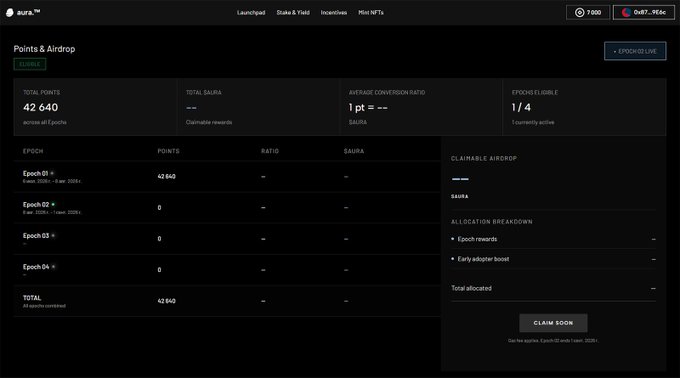Click the points coin icon
680x378 pixels.
[x=579, y=13]
